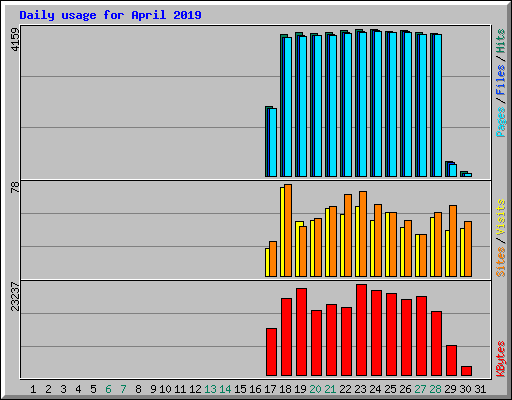The height and width of the screenshot is (400, 512).
Task: Click day 25 on the x-axis
Action: click(390, 389)
